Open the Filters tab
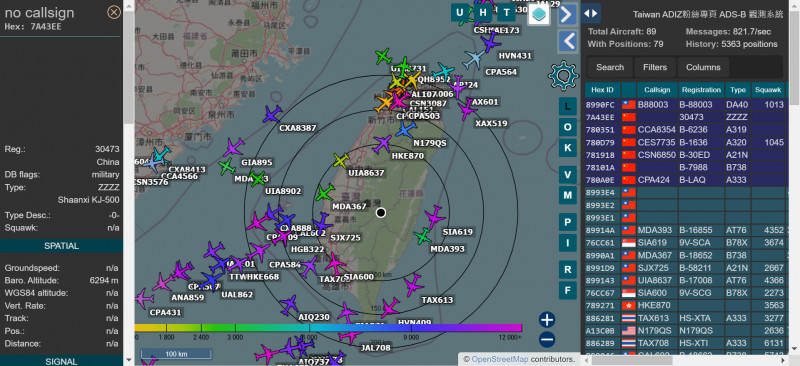 coord(655,67)
